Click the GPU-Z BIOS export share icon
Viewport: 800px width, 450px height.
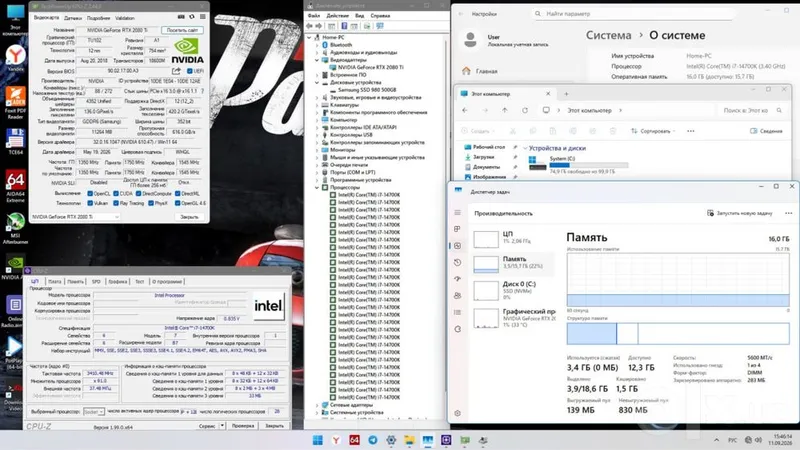177,71
